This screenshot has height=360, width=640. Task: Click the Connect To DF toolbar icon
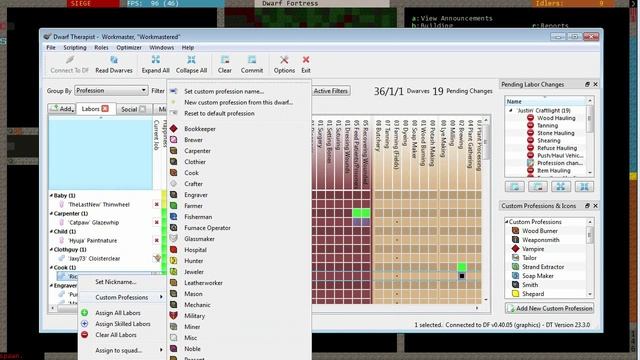click(69, 64)
